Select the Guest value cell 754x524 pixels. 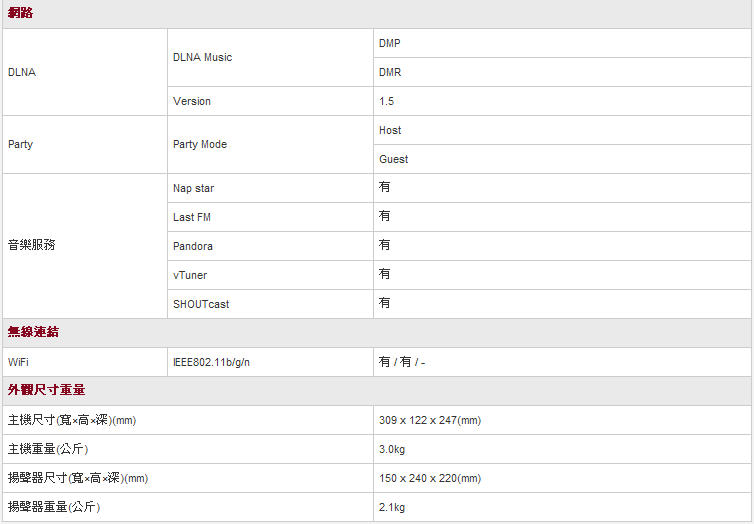pos(393,159)
